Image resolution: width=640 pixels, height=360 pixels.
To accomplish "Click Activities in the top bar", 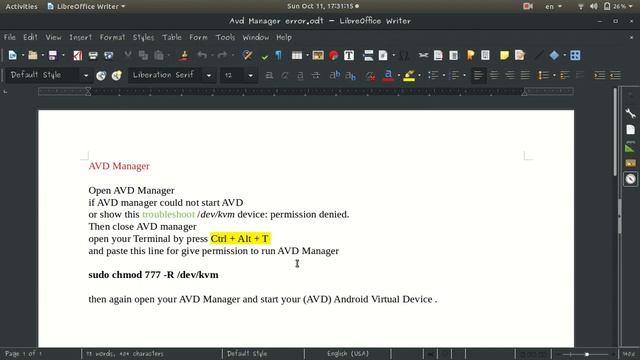I will tap(21, 6).
